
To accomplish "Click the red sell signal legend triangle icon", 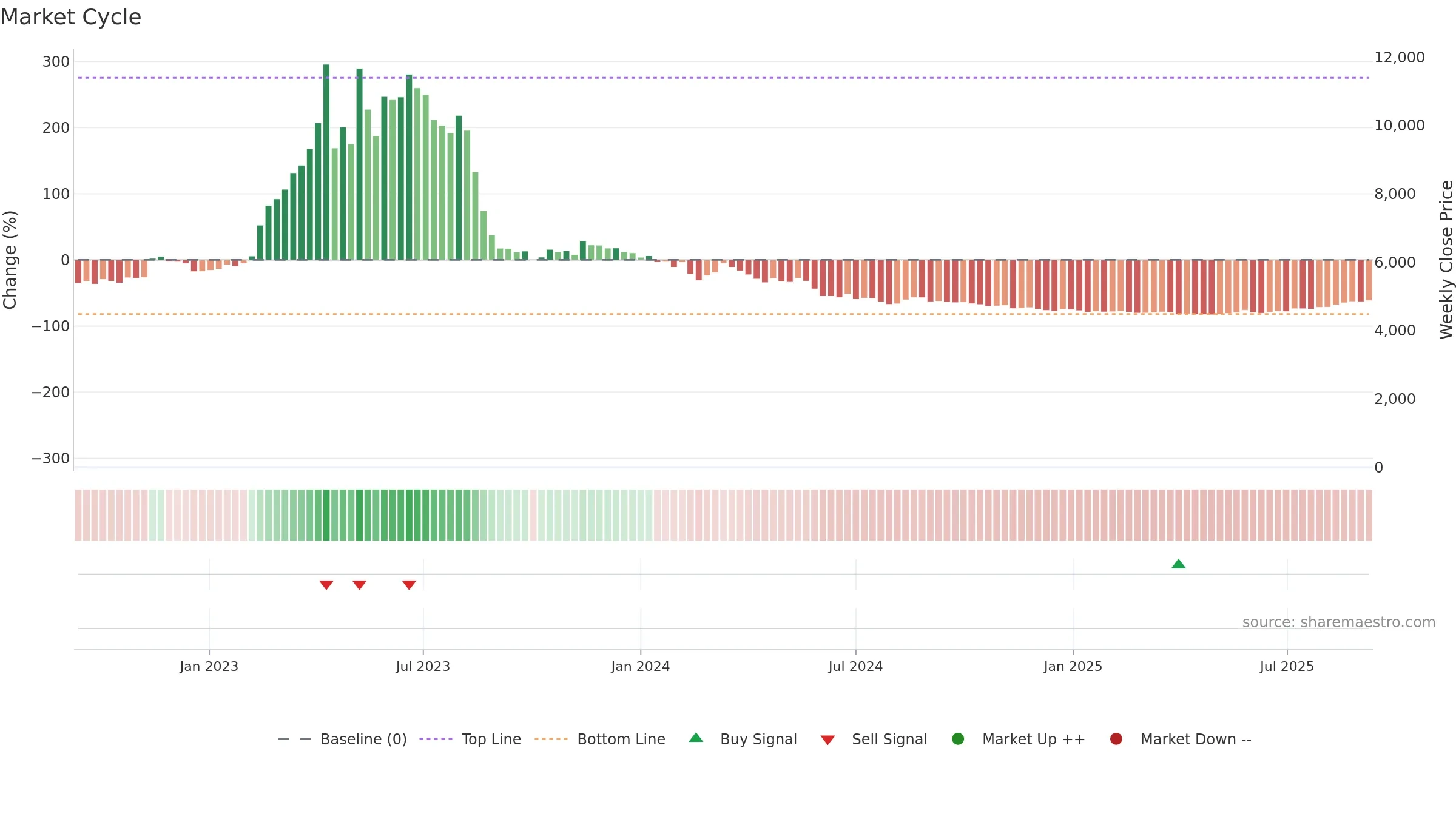I will [827, 740].
